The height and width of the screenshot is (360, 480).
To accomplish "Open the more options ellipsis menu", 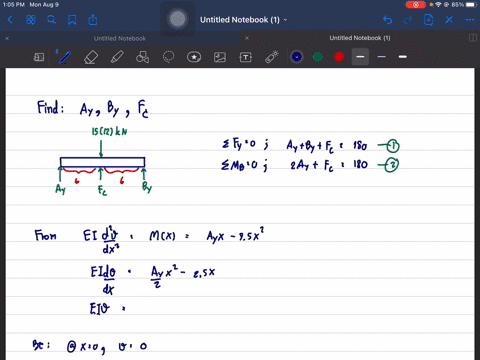I will (x=470, y=20).
